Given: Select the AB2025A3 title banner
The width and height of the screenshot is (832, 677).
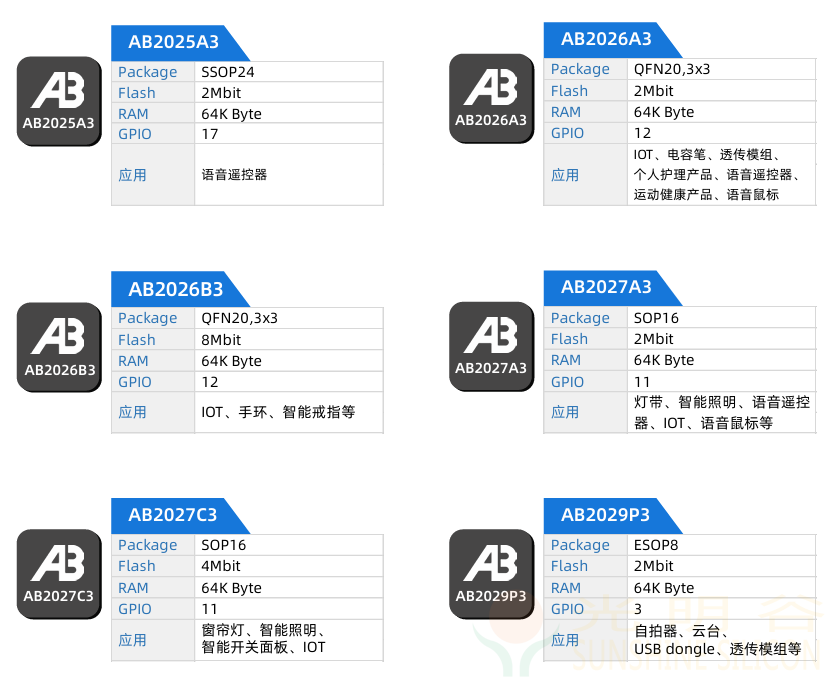Looking at the screenshot, I should point(176,42).
